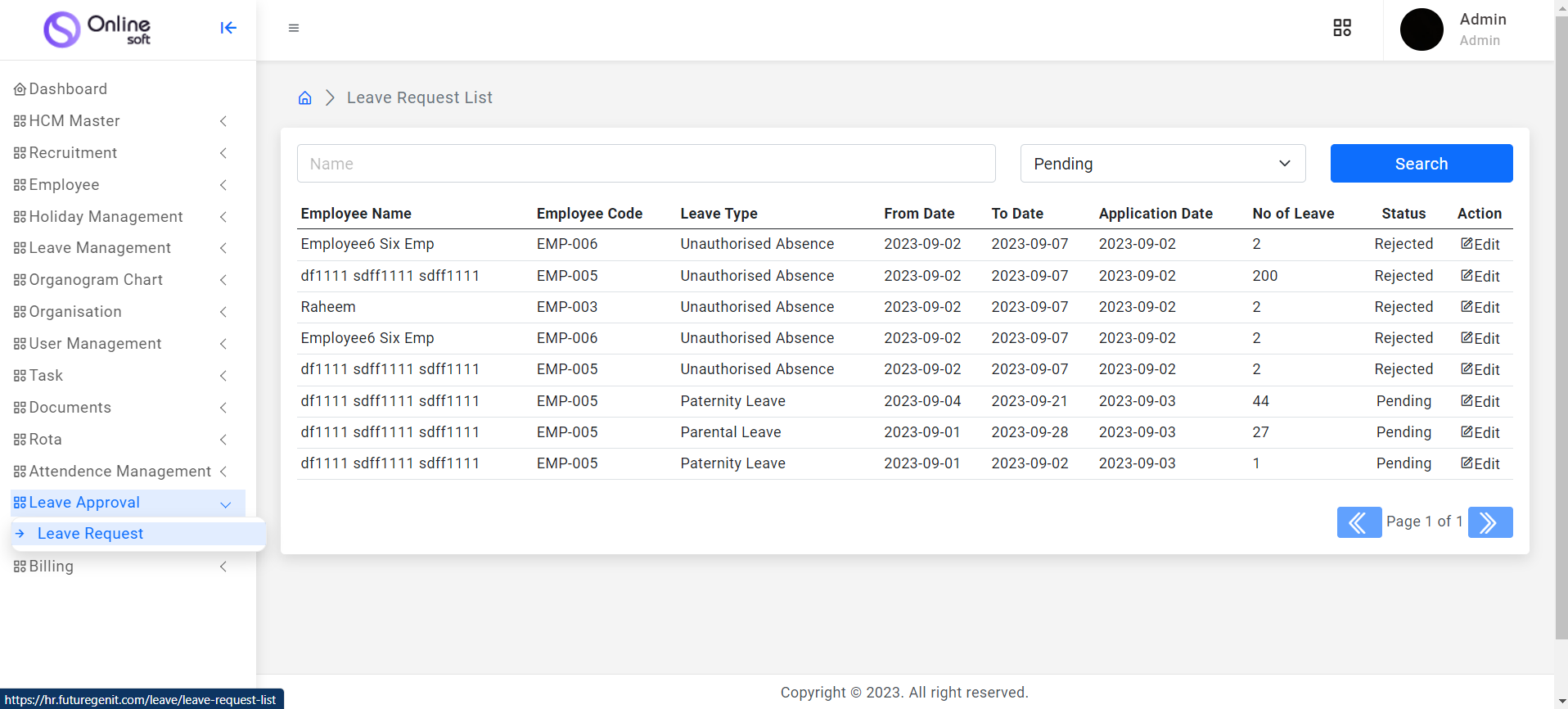Viewport: 1568px width, 709px height.
Task: Select the Leave Request submenu item
Action: [x=90, y=534]
